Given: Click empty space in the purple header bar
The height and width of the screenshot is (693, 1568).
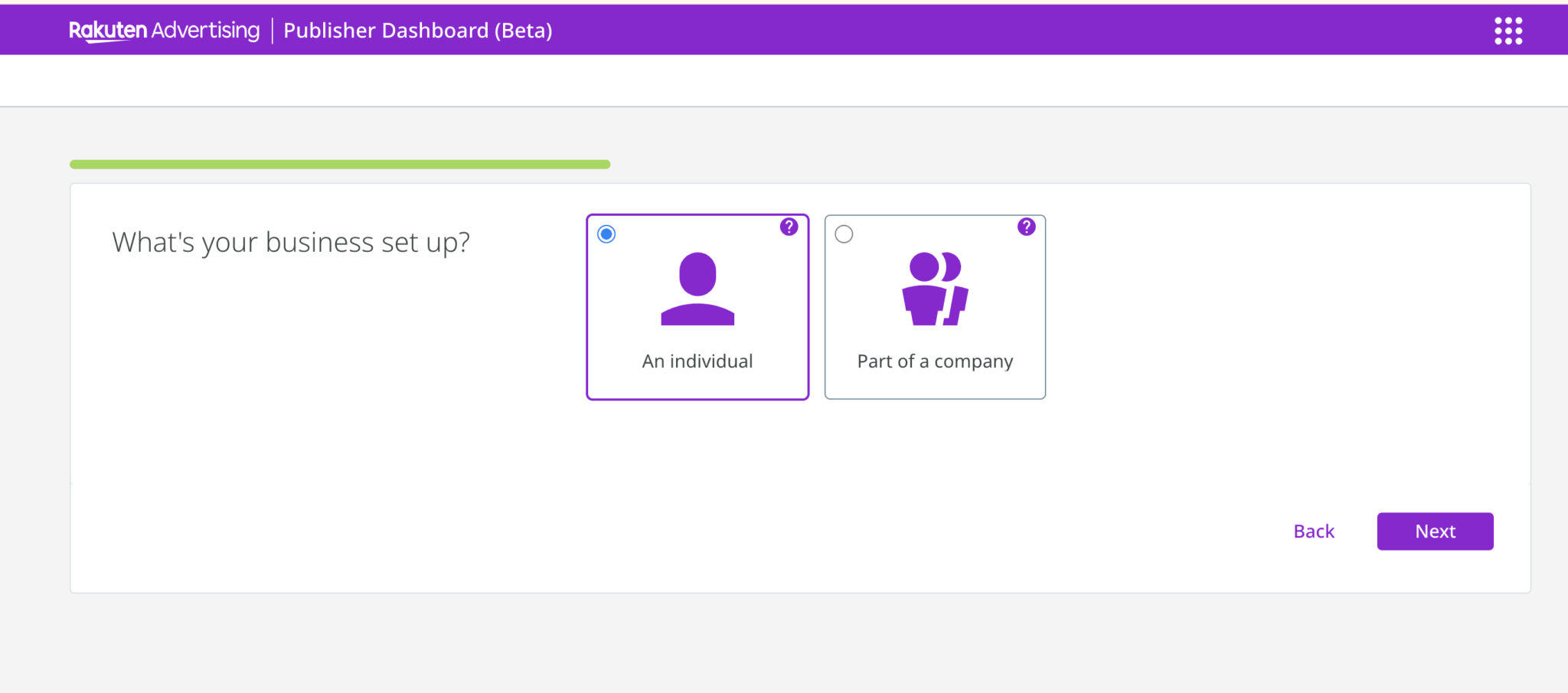Looking at the screenshot, I should (x=995, y=31).
